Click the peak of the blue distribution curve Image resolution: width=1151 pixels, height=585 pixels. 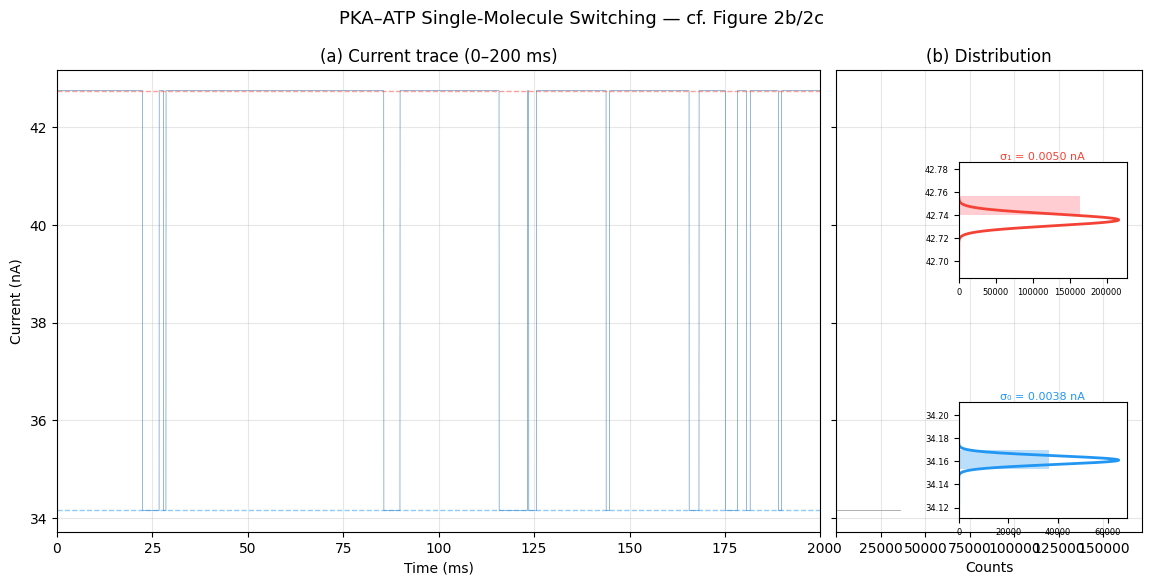click(x=1118, y=460)
